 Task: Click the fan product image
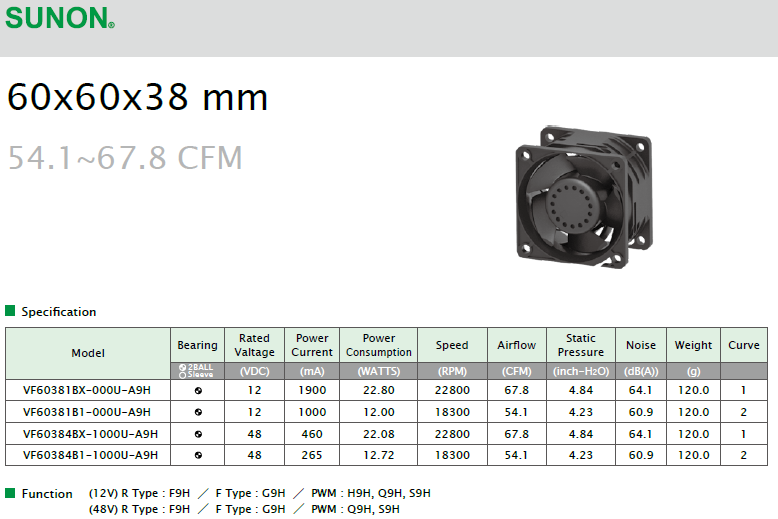pyautogui.click(x=584, y=197)
